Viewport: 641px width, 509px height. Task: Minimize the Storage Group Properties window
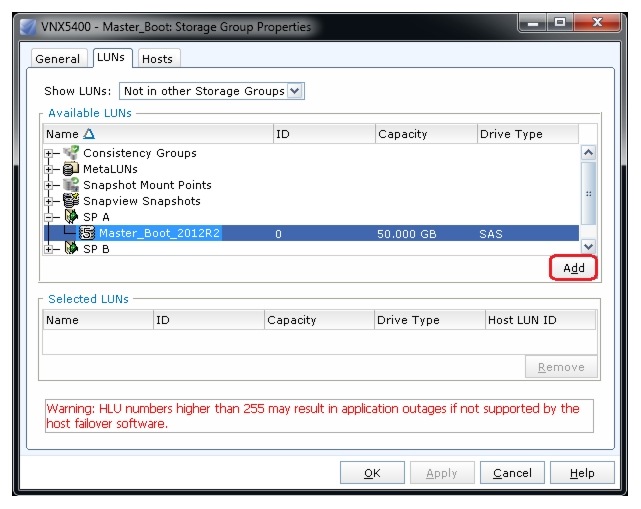click(533, 22)
